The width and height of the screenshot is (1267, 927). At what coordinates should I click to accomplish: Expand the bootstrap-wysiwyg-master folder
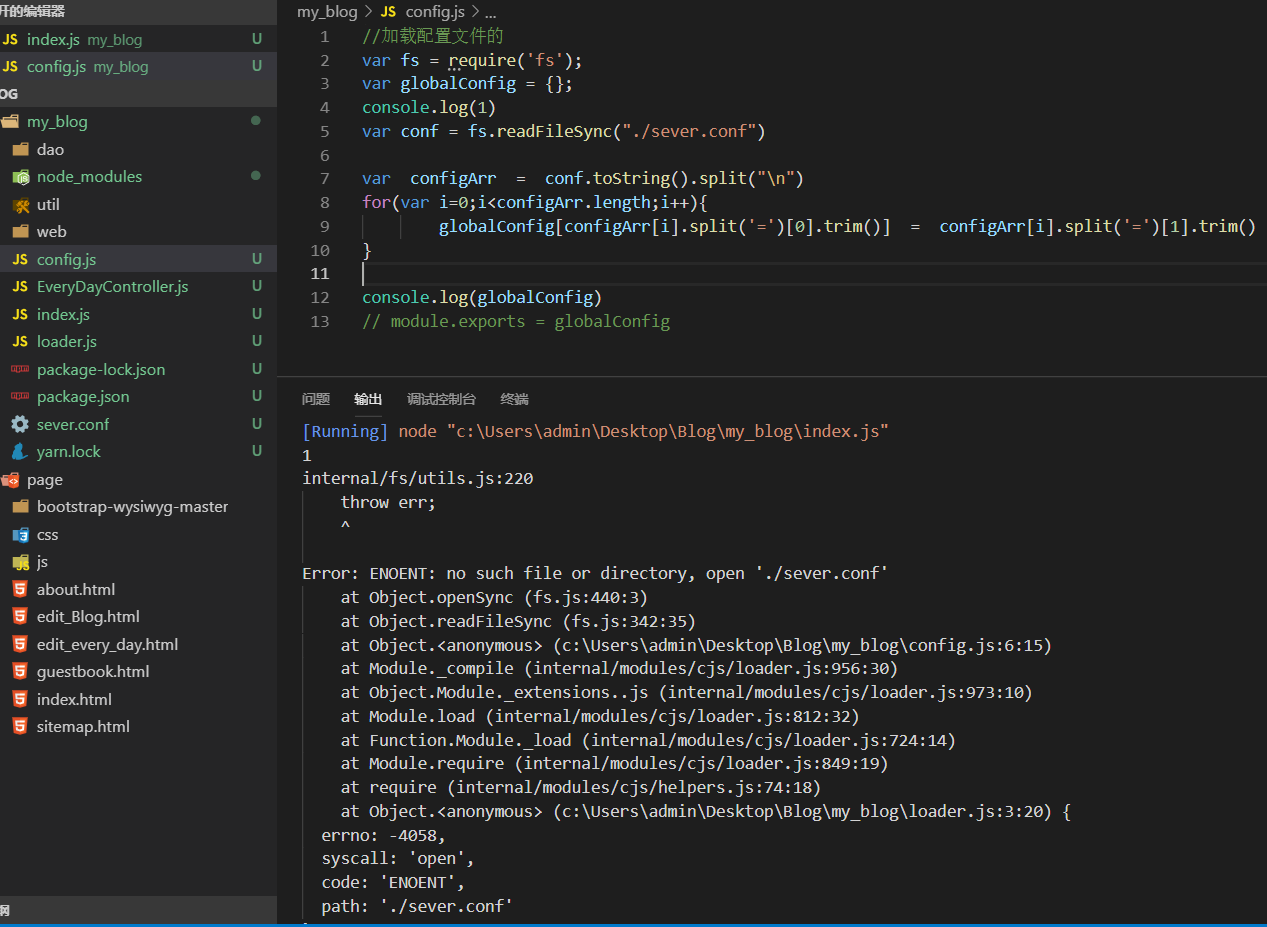coord(132,507)
